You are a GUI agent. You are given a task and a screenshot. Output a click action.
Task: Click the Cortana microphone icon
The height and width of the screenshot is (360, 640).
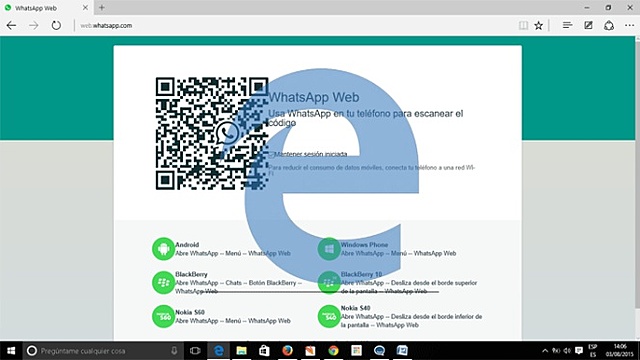click(174, 351)
